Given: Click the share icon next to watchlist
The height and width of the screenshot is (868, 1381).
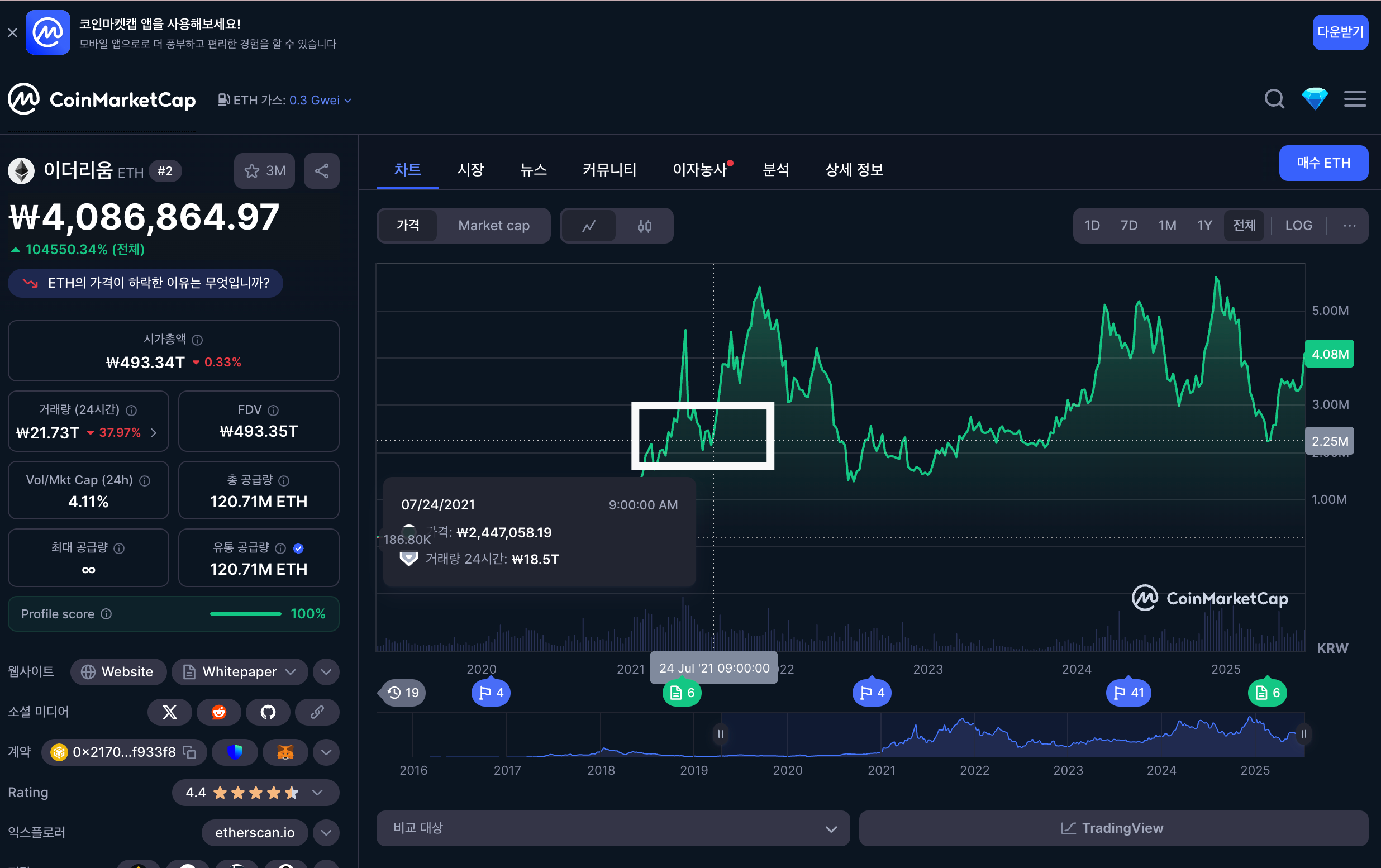Looking at the screenshot, I should tap(322, 171).
